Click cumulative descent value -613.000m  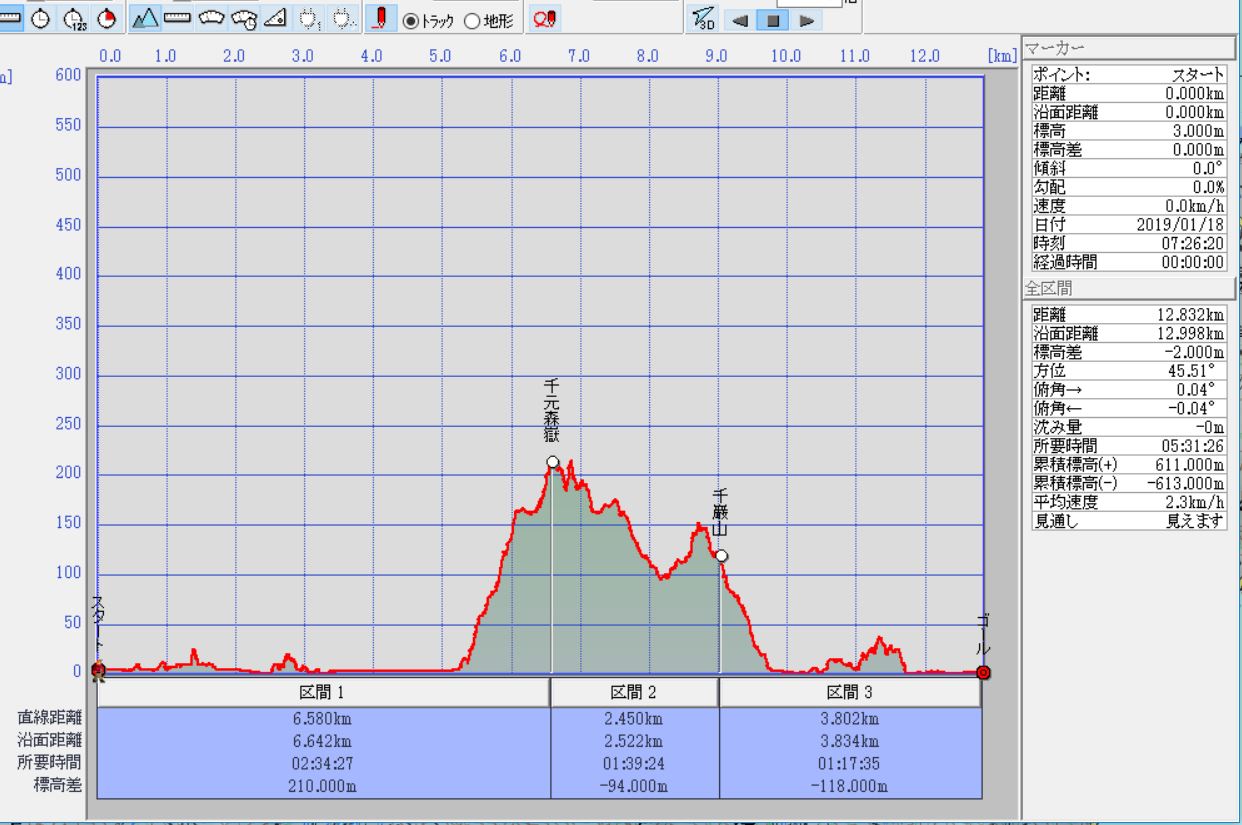[x=1188, y=483]
